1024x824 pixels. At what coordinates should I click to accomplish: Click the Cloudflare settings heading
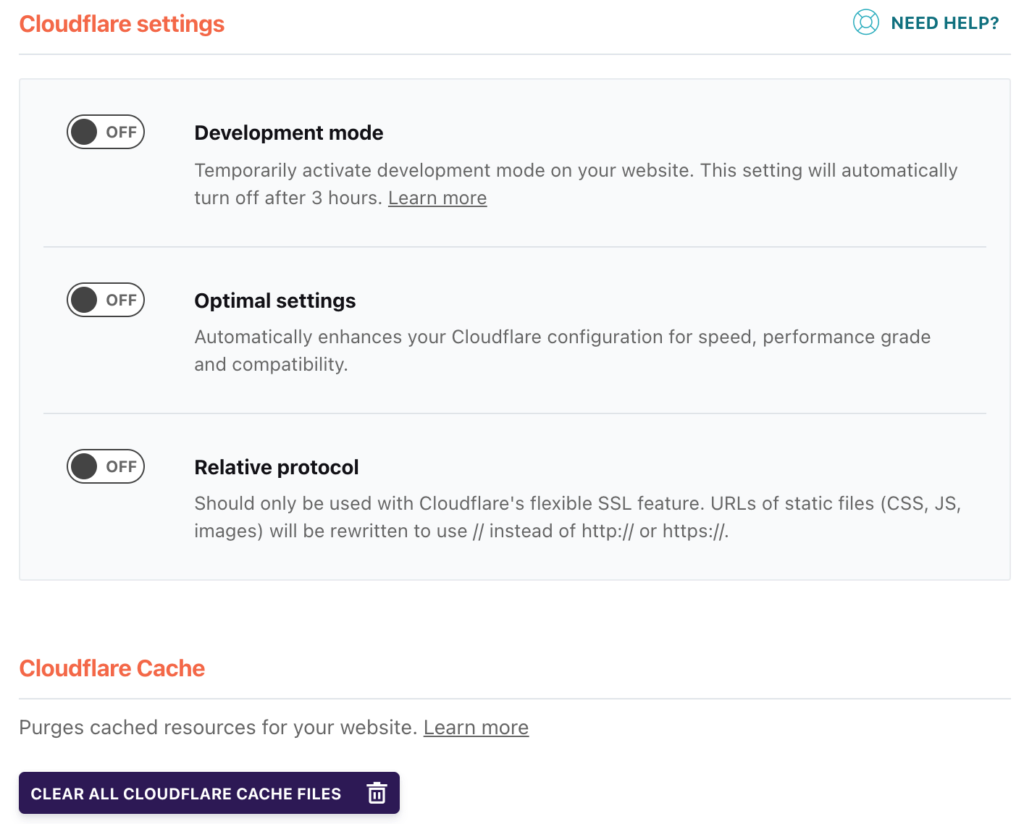(x=121, y=24)
